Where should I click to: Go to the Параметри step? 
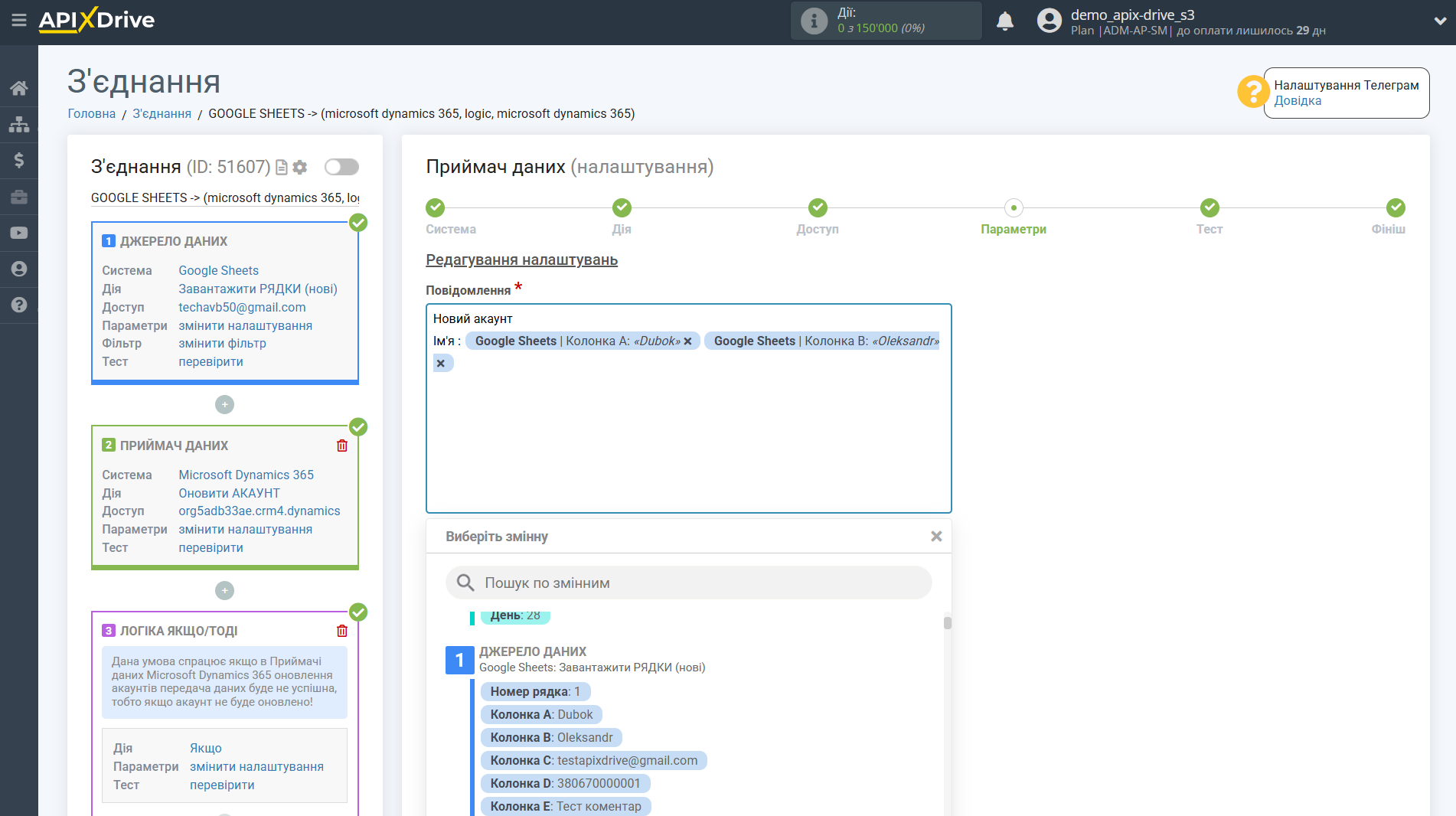1014,207
